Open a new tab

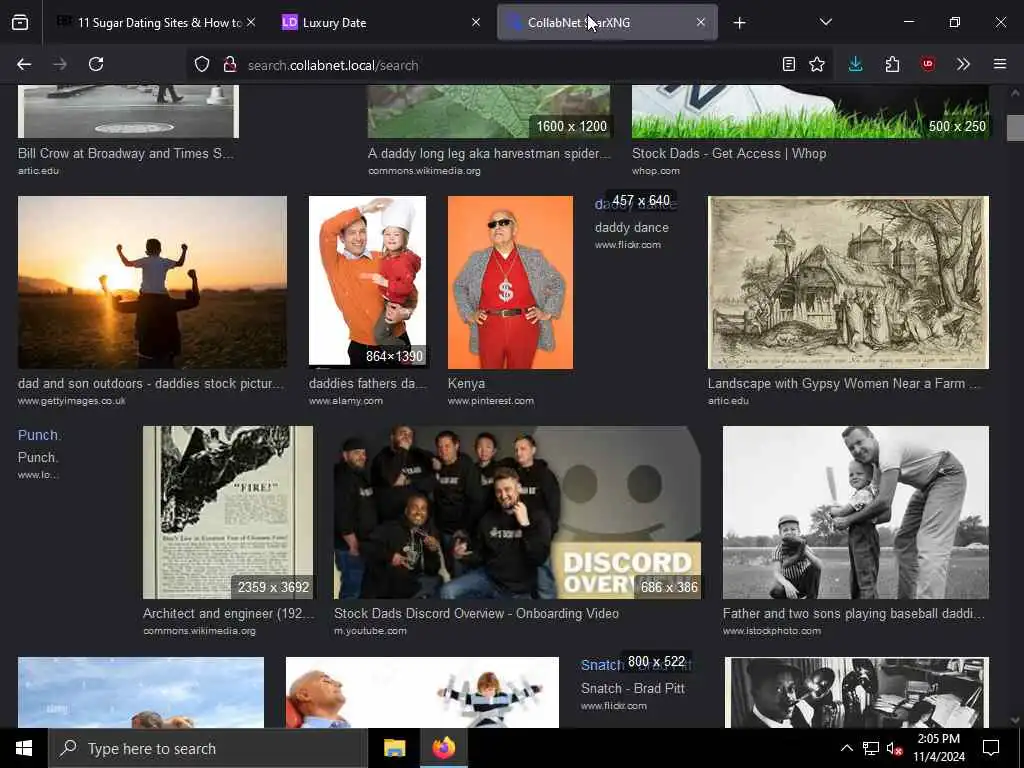[739, 23]
